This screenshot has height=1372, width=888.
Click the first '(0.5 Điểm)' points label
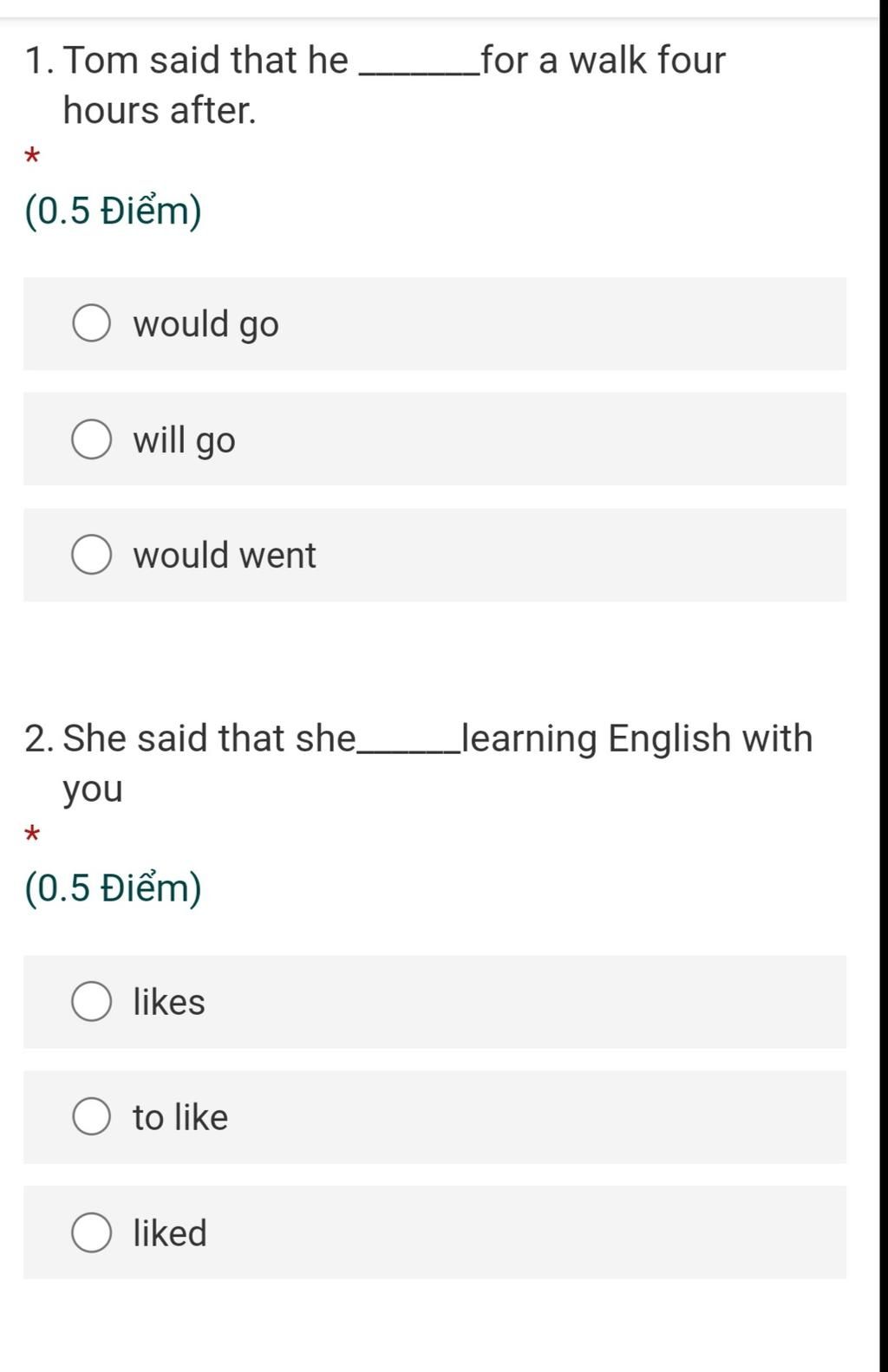[x=113, y=211]
